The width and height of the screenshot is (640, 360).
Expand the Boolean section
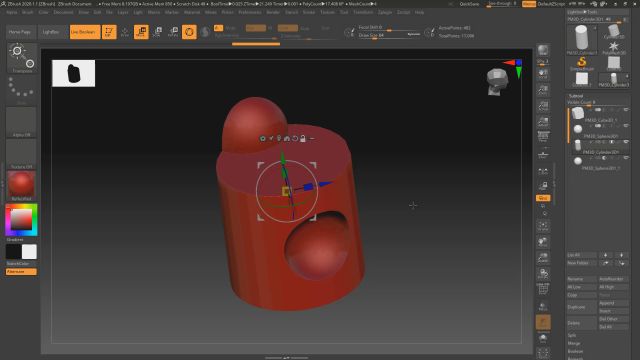pos(575,351)
